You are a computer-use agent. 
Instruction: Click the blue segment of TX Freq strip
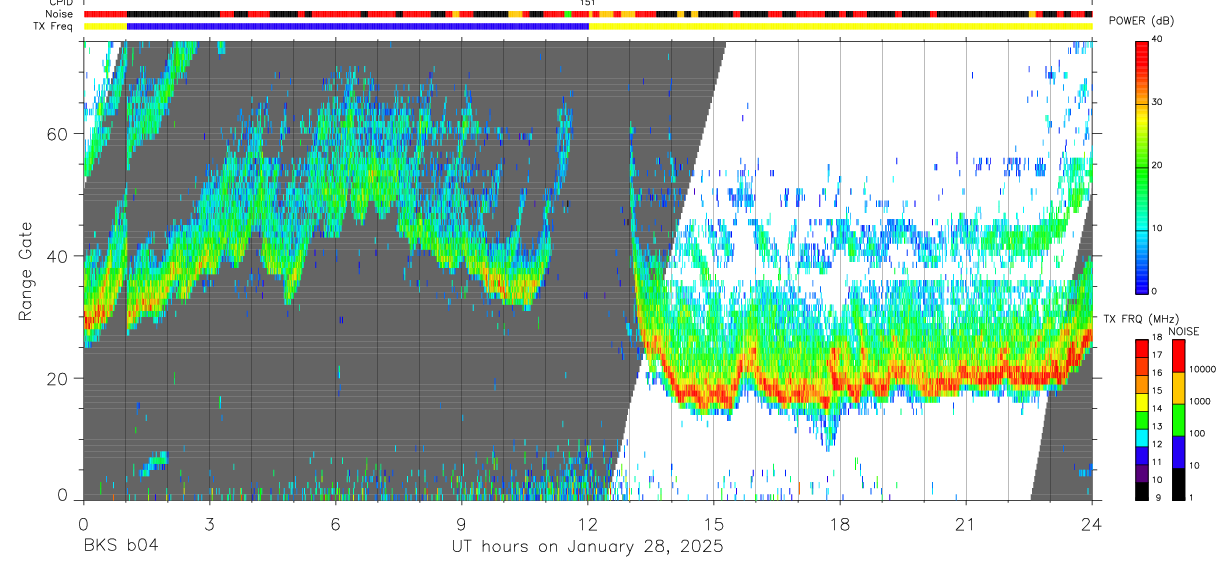(x=358, y=26)
